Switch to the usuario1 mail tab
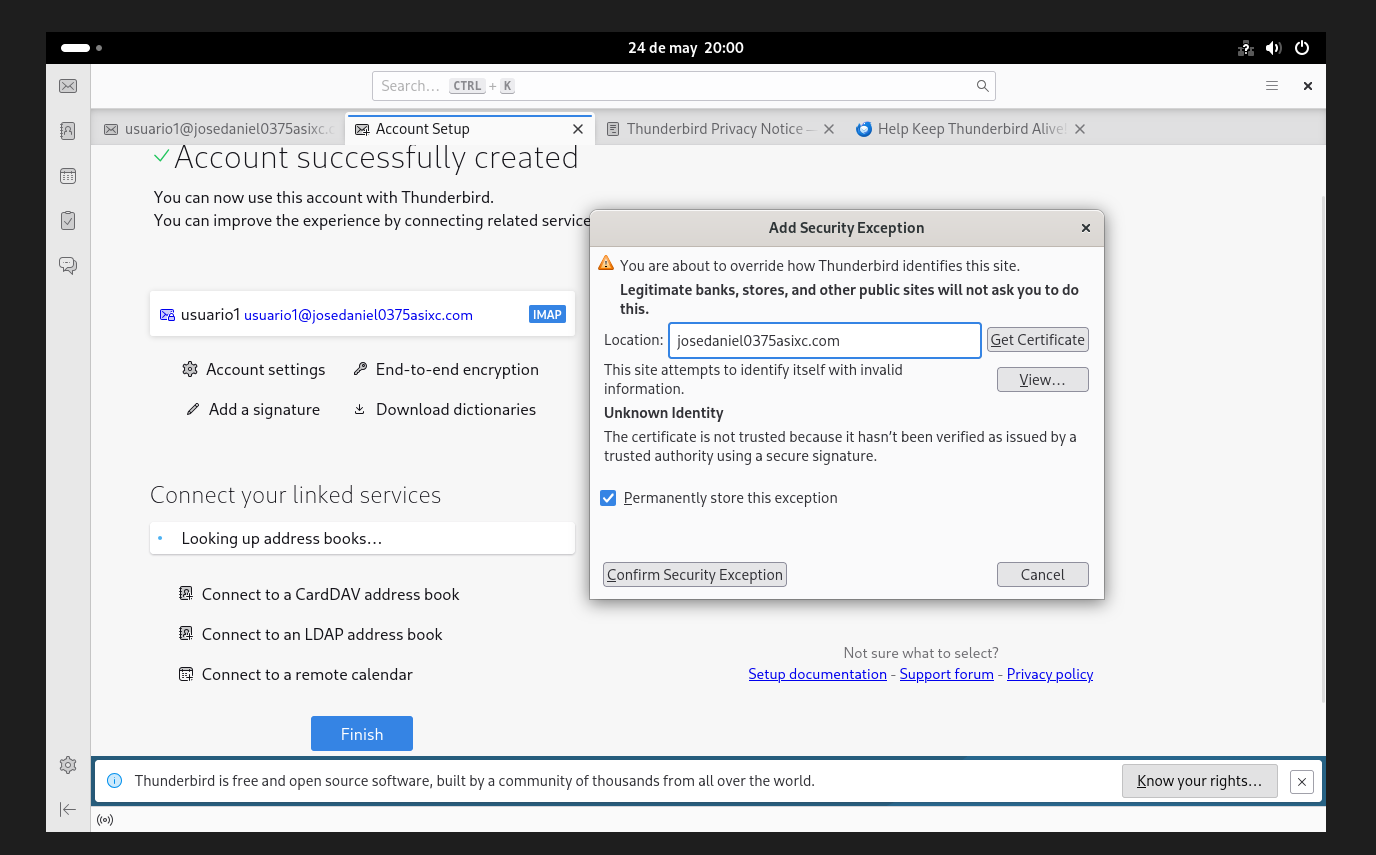1376x855 pixels. pyautogui.click(x=218, y=129)
